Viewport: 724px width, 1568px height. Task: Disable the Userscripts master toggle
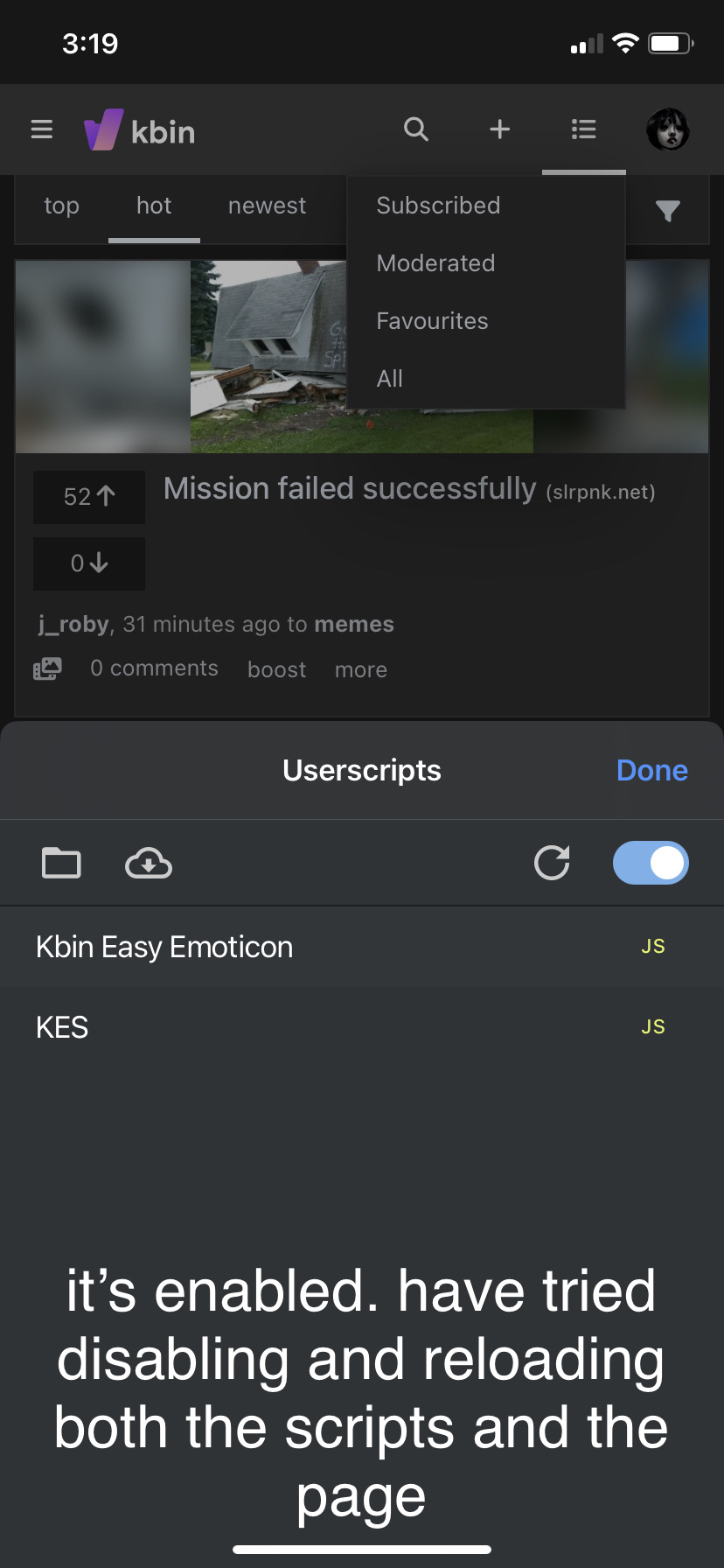coord(651,862)
